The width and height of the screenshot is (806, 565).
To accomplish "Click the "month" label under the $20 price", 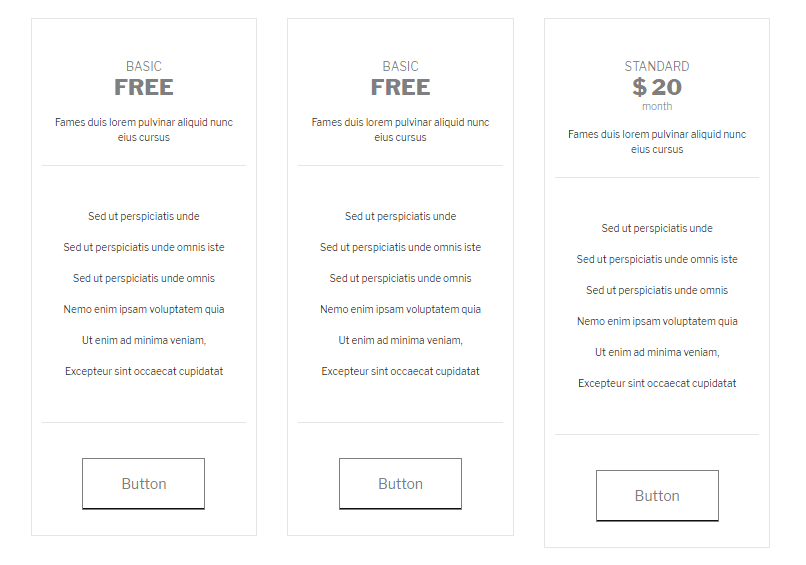I will click(657, 106).
